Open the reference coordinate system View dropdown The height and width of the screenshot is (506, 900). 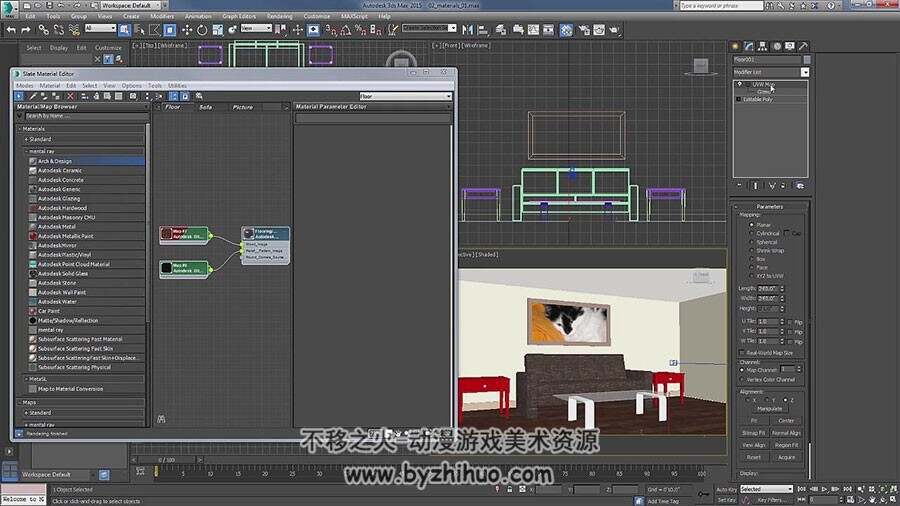point(256,28)
